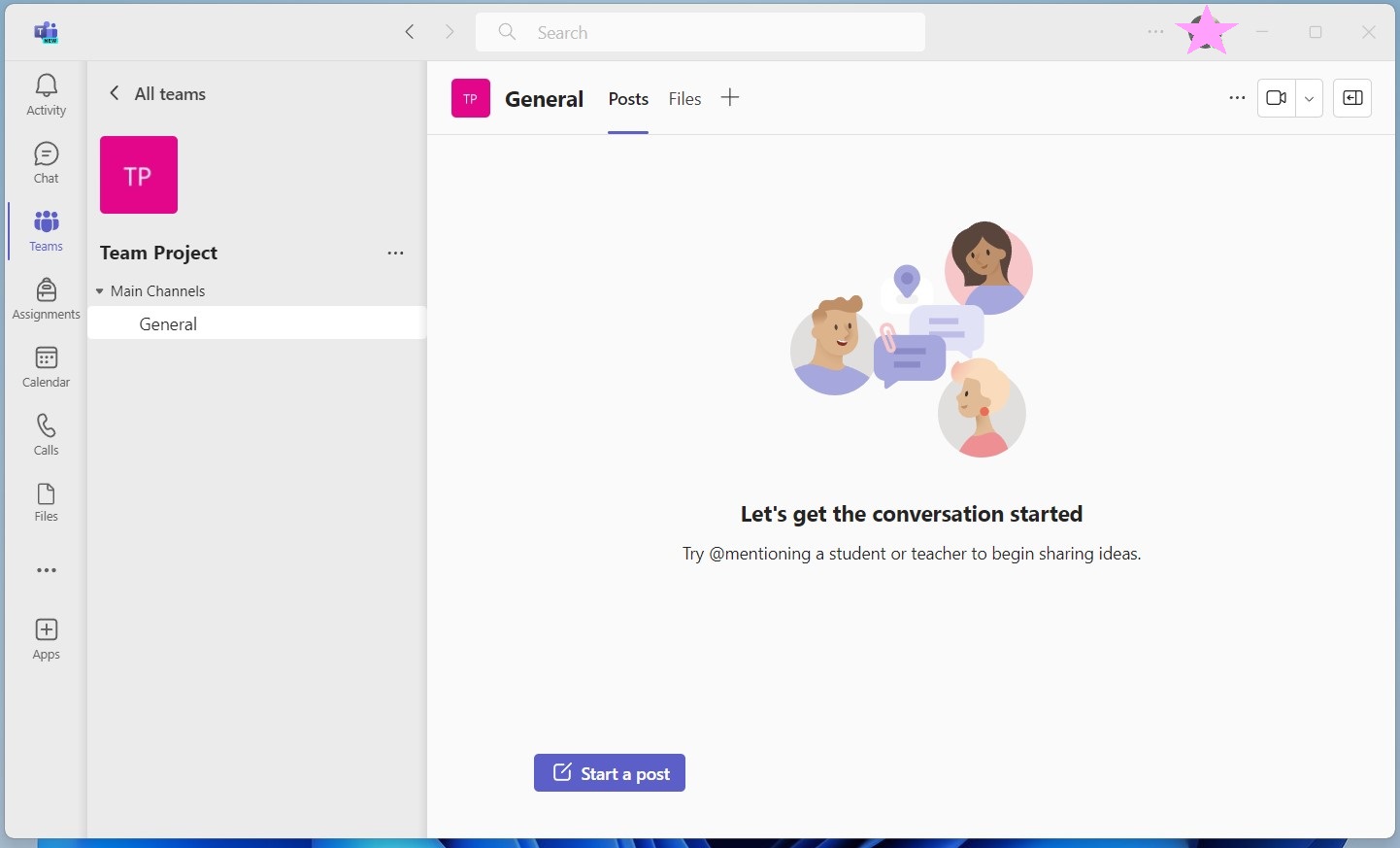Screen dimensions: 1400x848
Task: Open the Calendar view
Action: pos(46,367)
